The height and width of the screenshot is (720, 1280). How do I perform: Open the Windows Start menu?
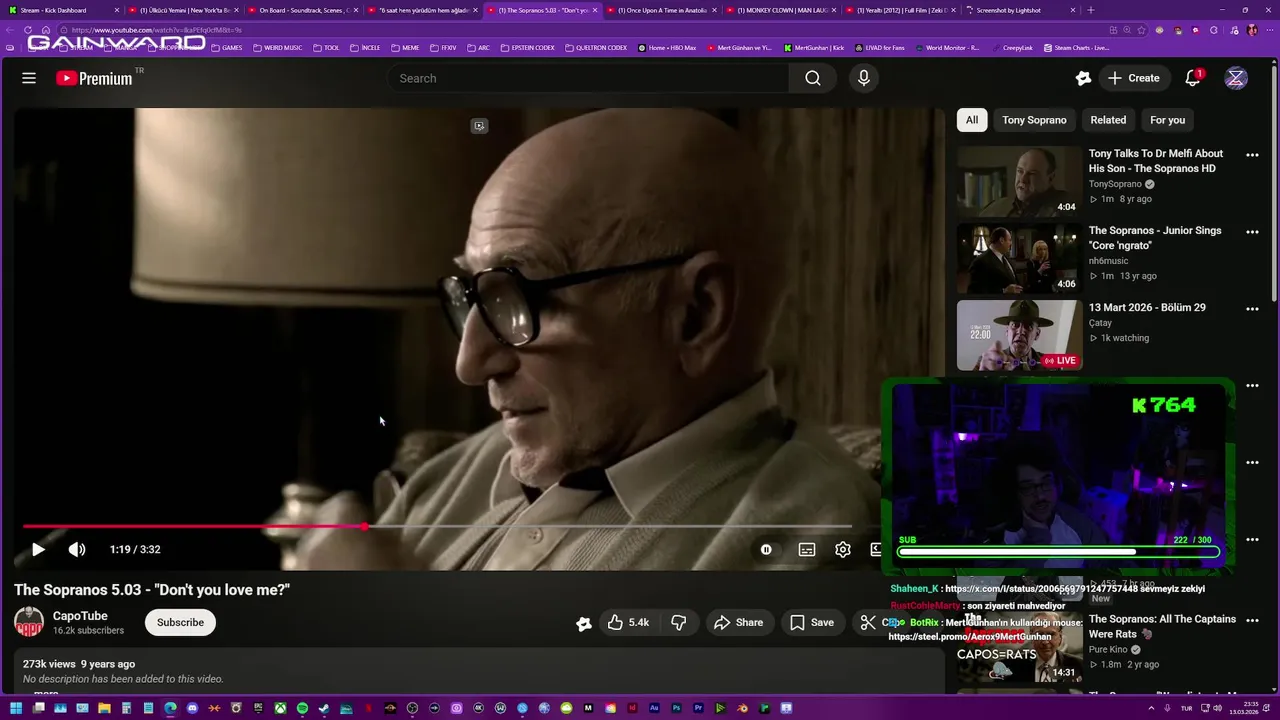pyautogui.click(x=16, y=708)
